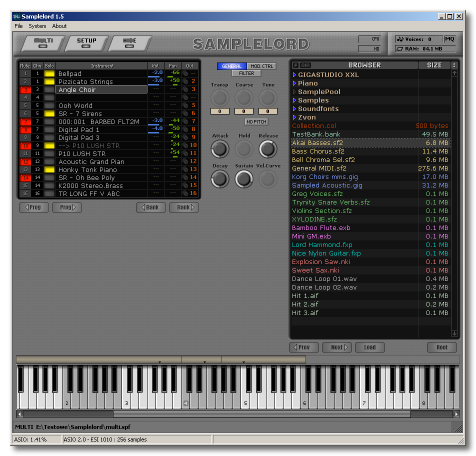
Task: Click the HIDE button in the header
Action: click(x=129, y=43)
